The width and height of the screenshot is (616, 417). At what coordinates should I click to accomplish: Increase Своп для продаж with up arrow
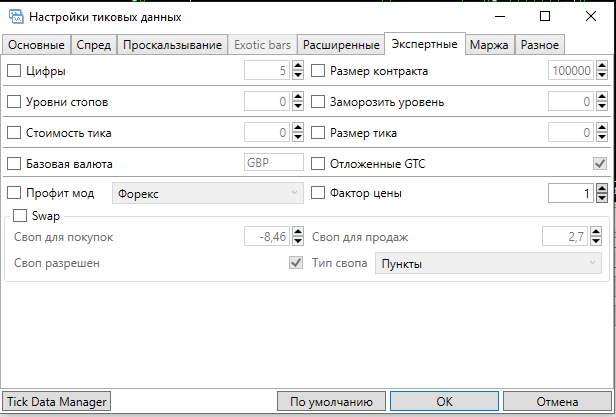click(596, 232)
